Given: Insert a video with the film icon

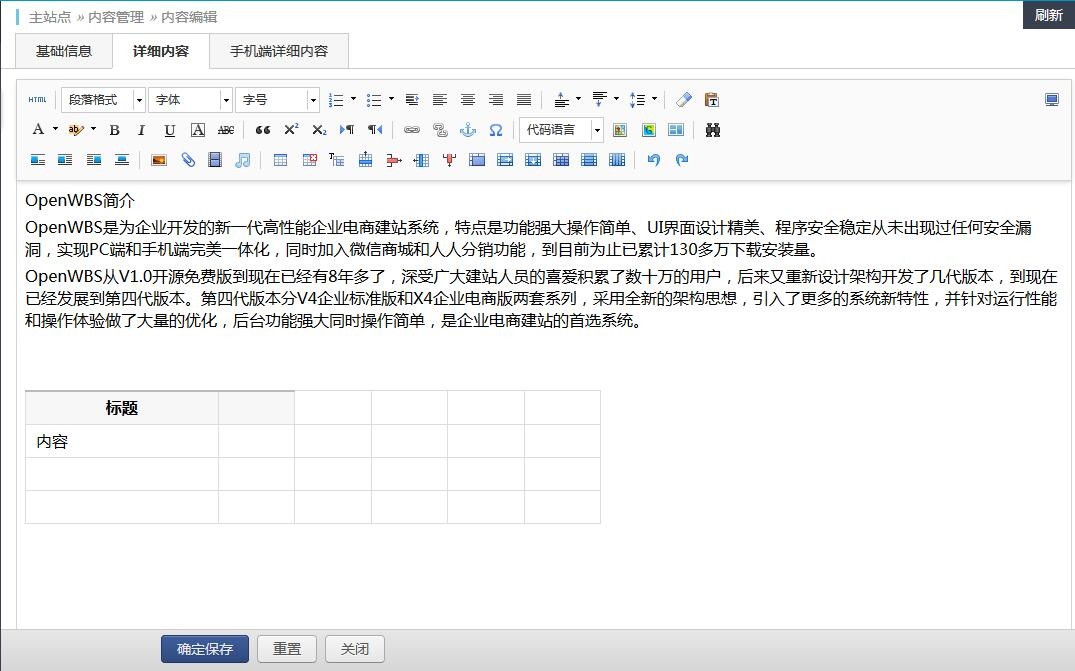Looking at the screenshot, I should pyautogui.click(x=215, y=160).
